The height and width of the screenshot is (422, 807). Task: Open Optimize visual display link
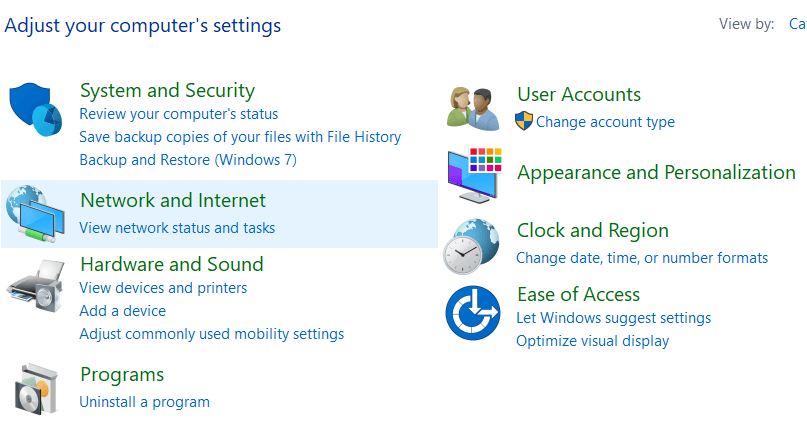[592, 341]
